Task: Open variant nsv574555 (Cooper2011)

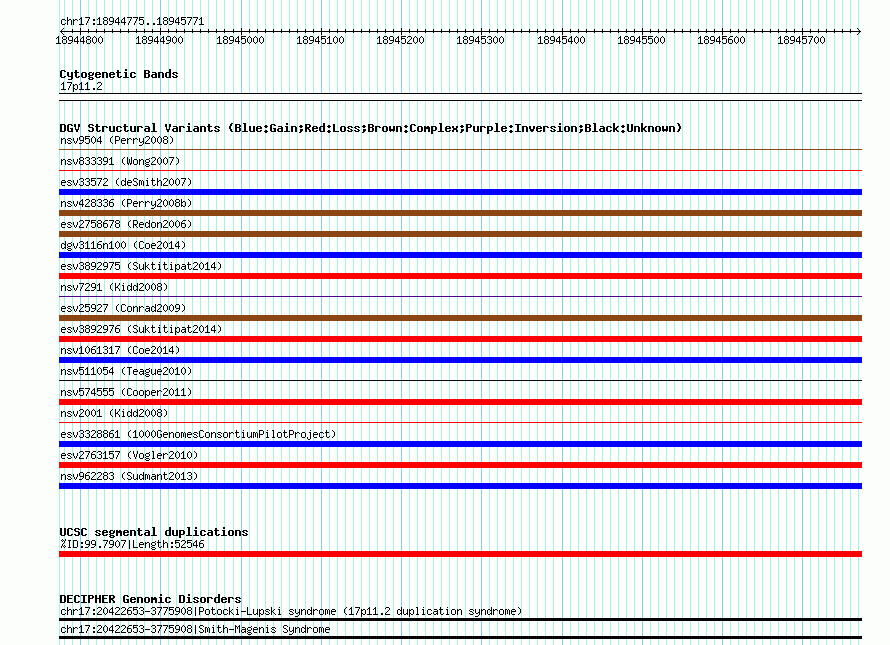Action: point(126,392)
